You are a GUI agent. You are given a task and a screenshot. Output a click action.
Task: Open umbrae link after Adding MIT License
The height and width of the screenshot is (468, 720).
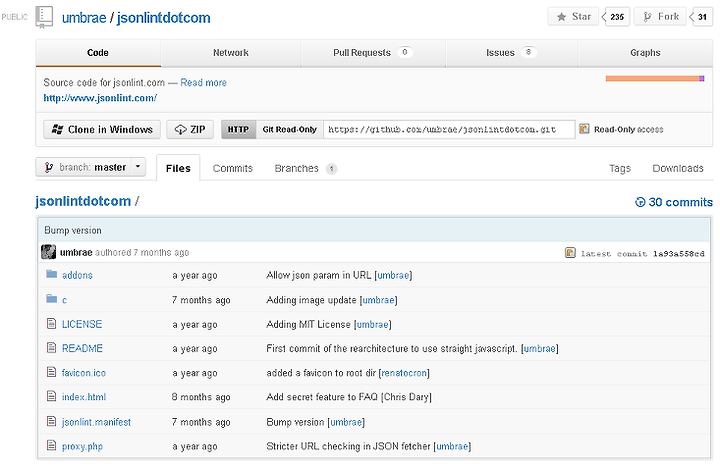point(372,324)
